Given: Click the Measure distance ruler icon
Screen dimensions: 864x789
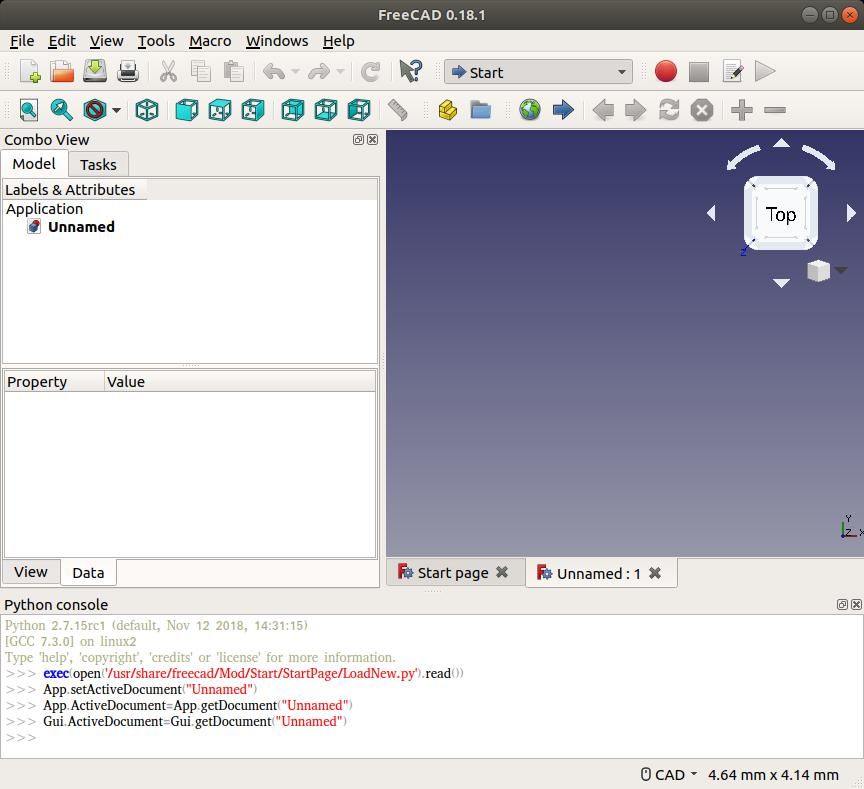Looking at the screenshot, I should [397, 110].
